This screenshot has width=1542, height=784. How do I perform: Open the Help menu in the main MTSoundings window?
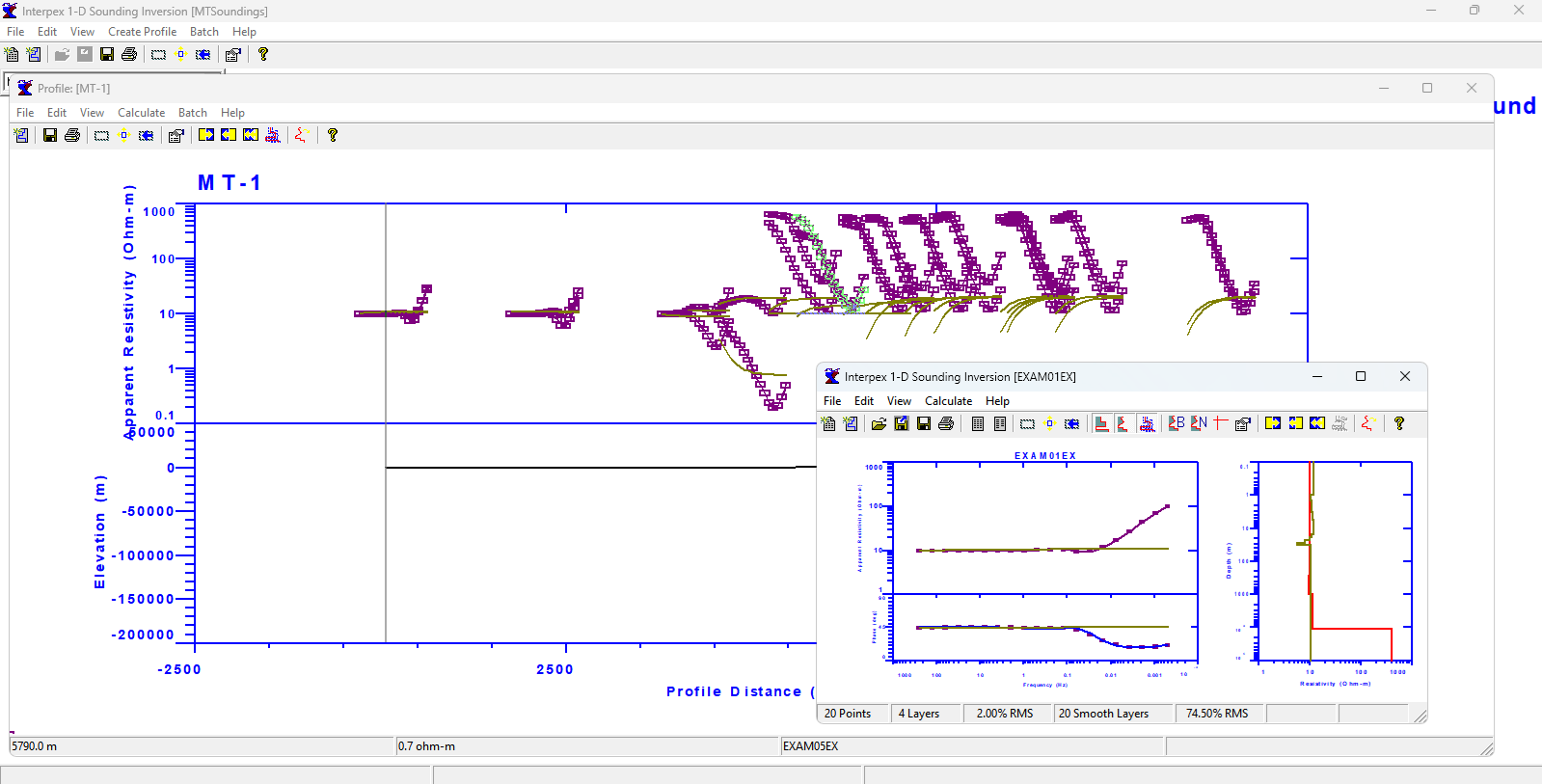point(244,32)
